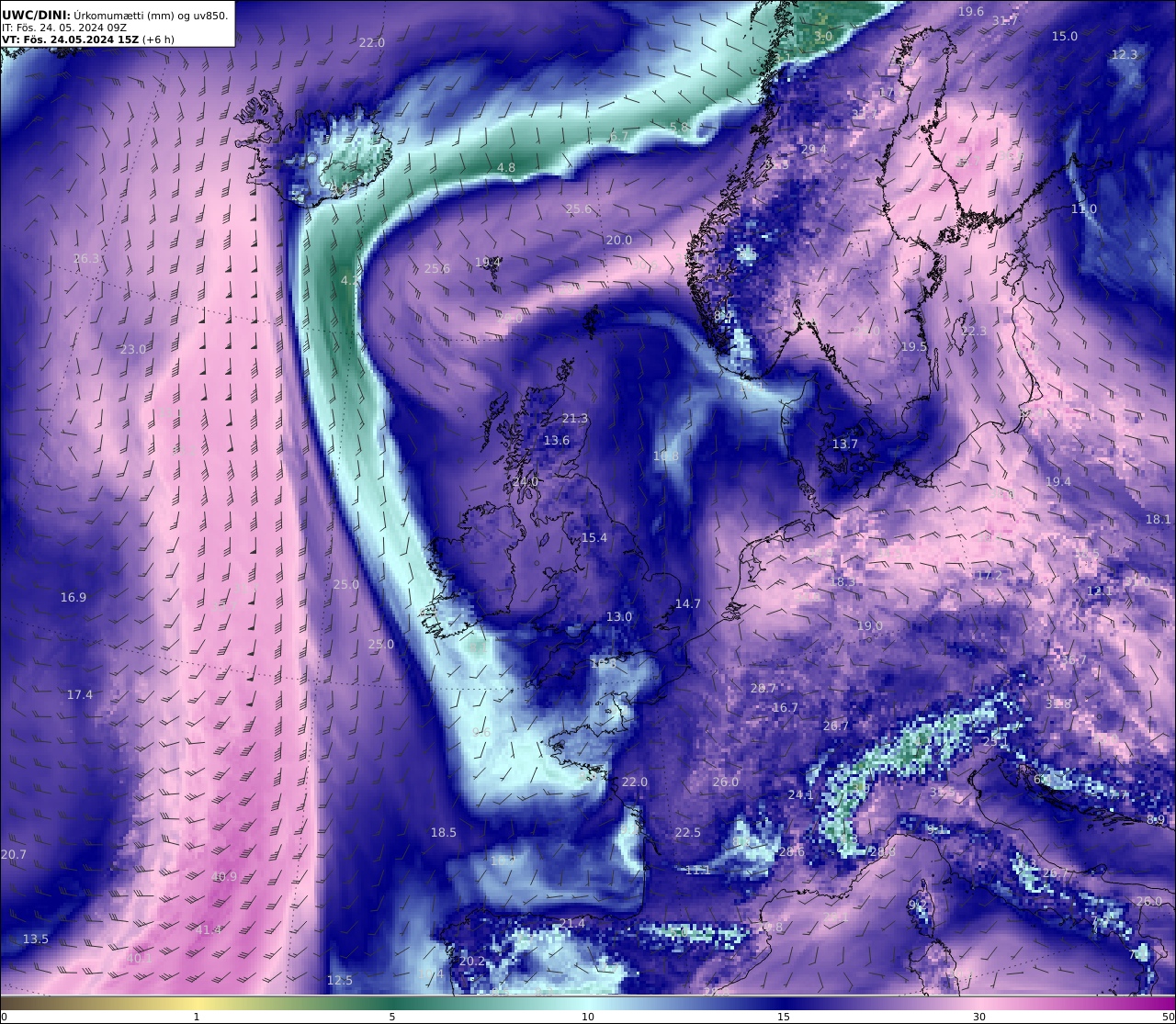
Task: Select the 16.7 value label
Action: (x=786, y=707)
